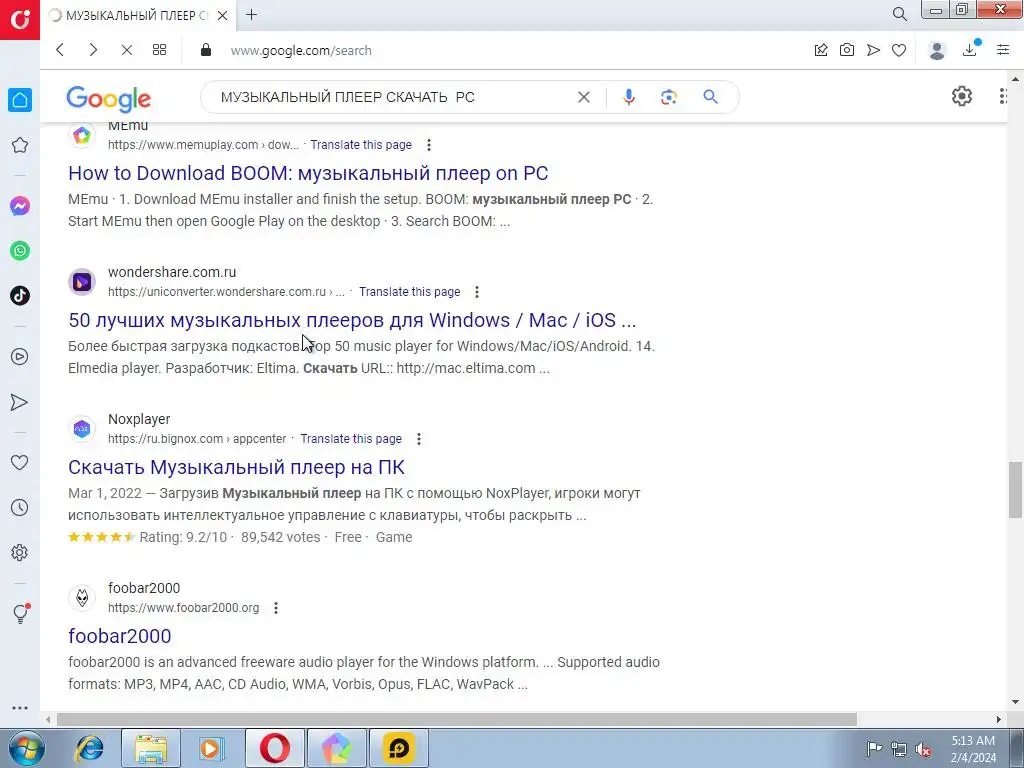The height and width of the screenshot is (768, 1024).
Task: Open the sidebar lightbulb tips icon
Action: click(x=20, y=613)
